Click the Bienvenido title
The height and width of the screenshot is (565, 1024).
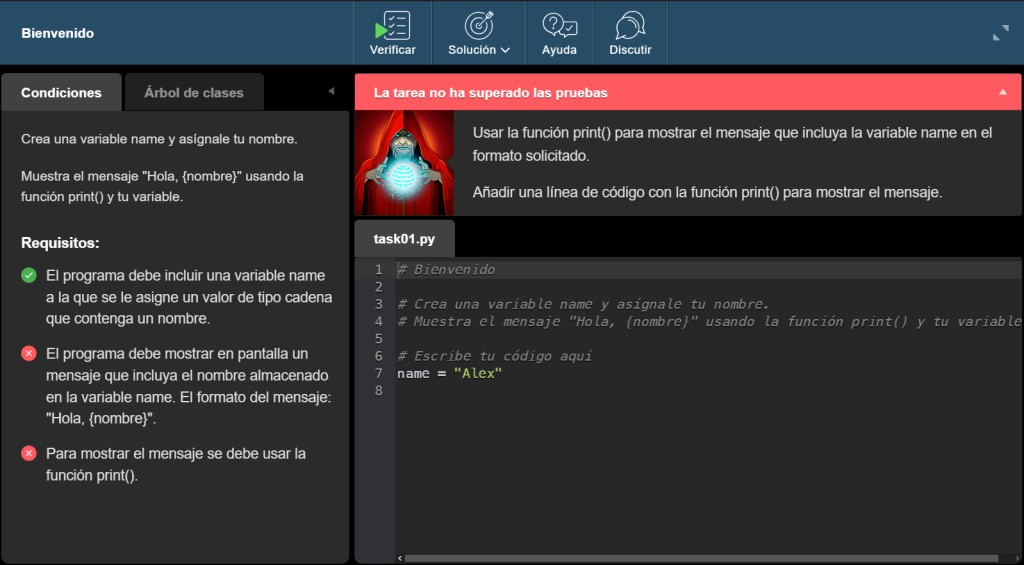point(57,33)
